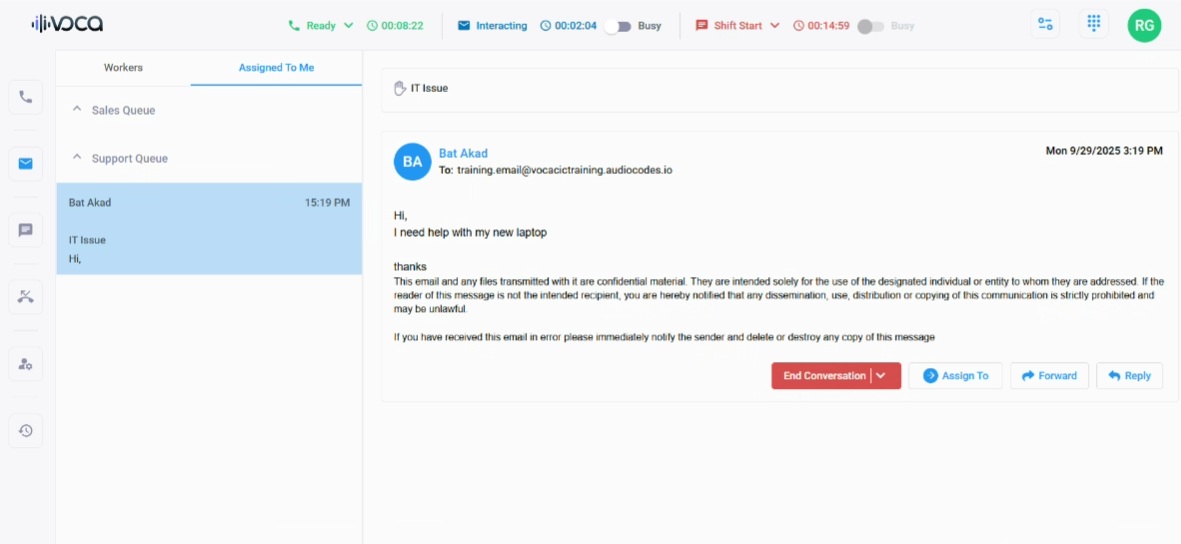1181x544 pixels.
Task: Click the RG user avatar
Action: tap(1144, 25)
